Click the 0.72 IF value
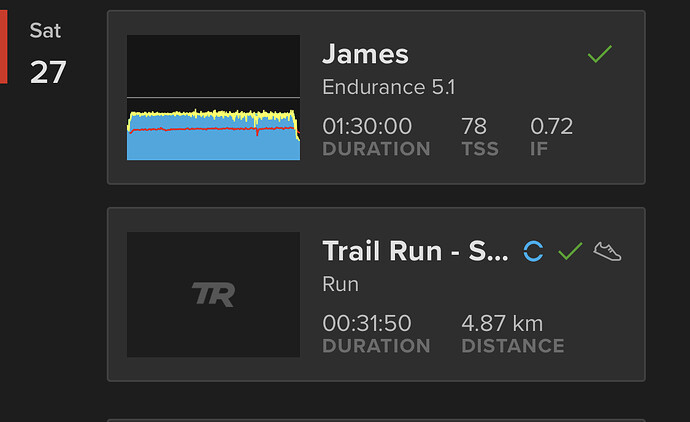The image size is (690, 422). point(551,126)
